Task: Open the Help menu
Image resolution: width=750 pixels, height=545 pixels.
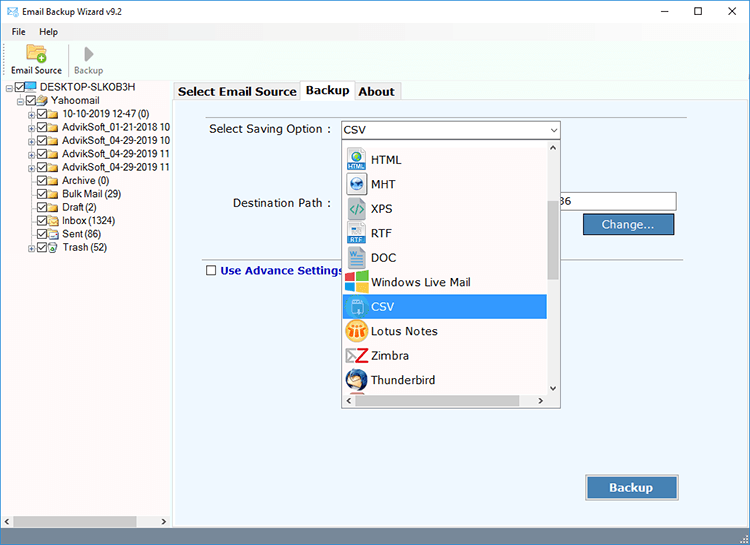Action: (48, 32)
